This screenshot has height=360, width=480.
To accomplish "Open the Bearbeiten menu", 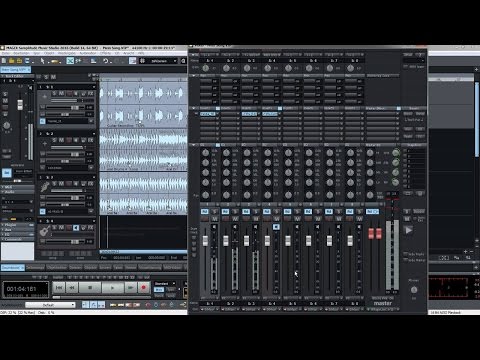I will pyautogui.click(x=21, y=53).
